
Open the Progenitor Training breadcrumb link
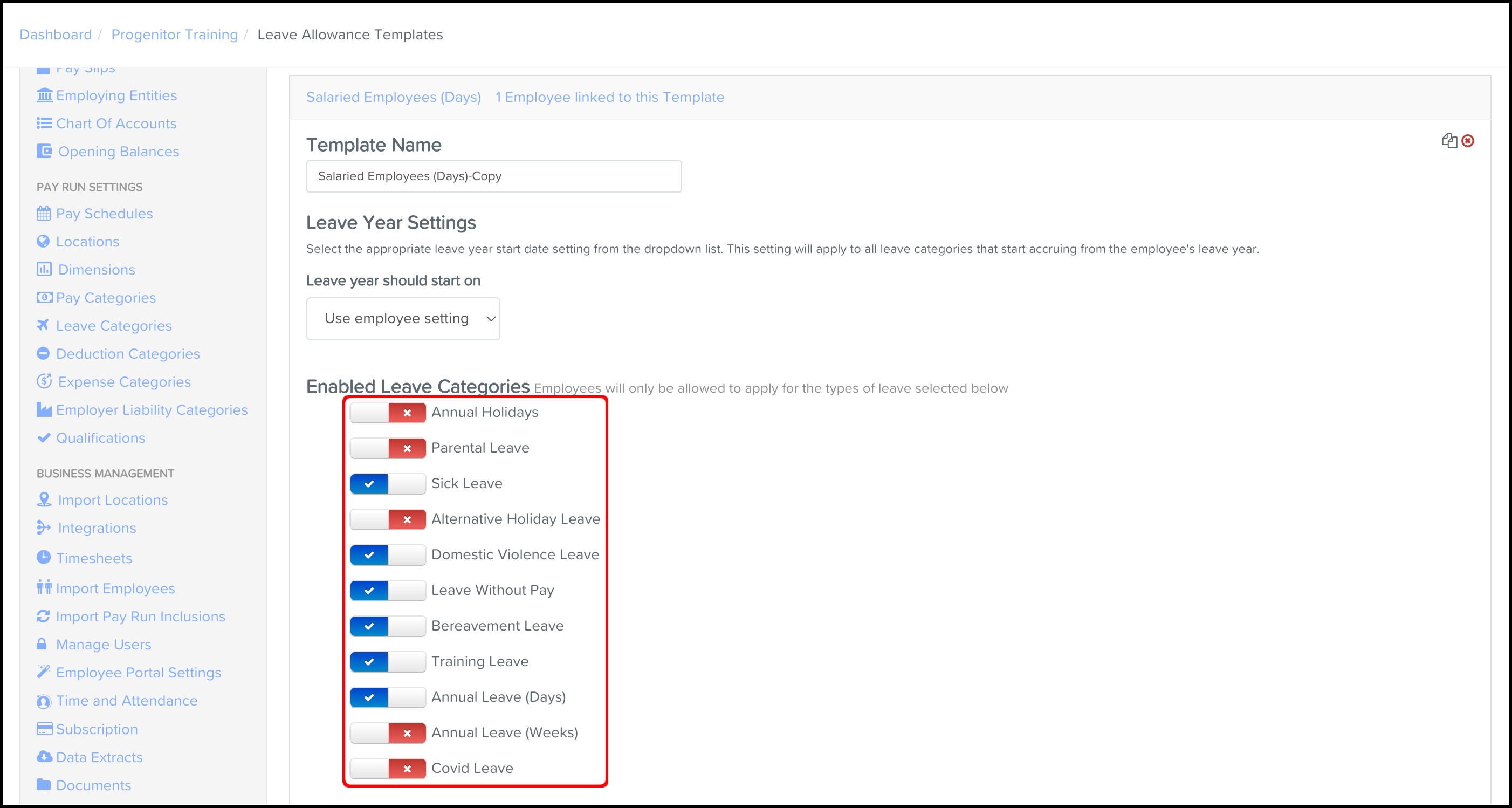pyautogui.click(x=174, y=35)
